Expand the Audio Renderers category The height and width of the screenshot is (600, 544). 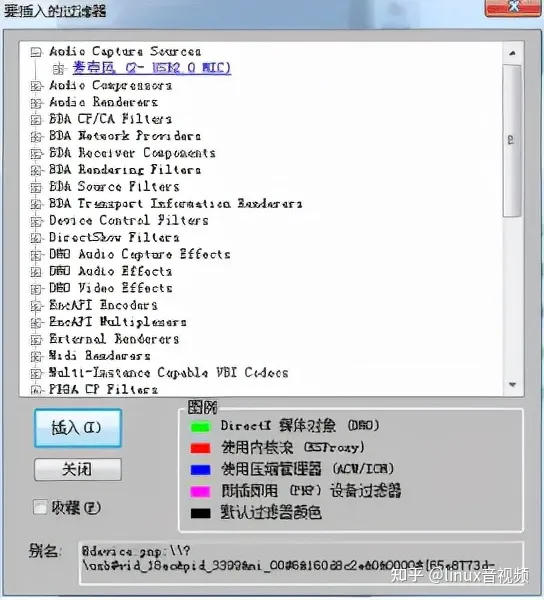[36, 103]
